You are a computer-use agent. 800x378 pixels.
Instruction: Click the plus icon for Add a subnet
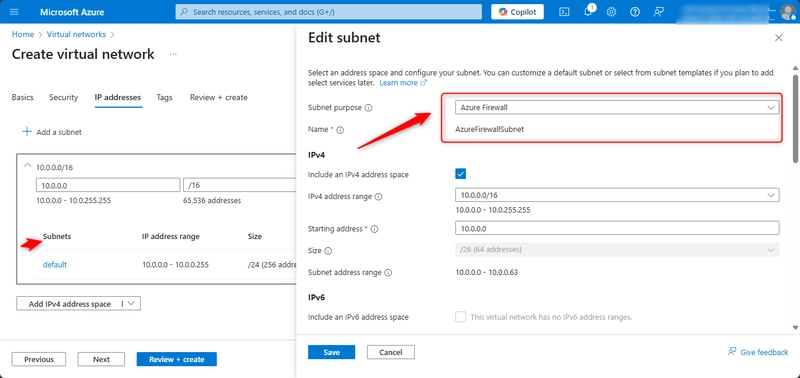[x=27, y=132]
